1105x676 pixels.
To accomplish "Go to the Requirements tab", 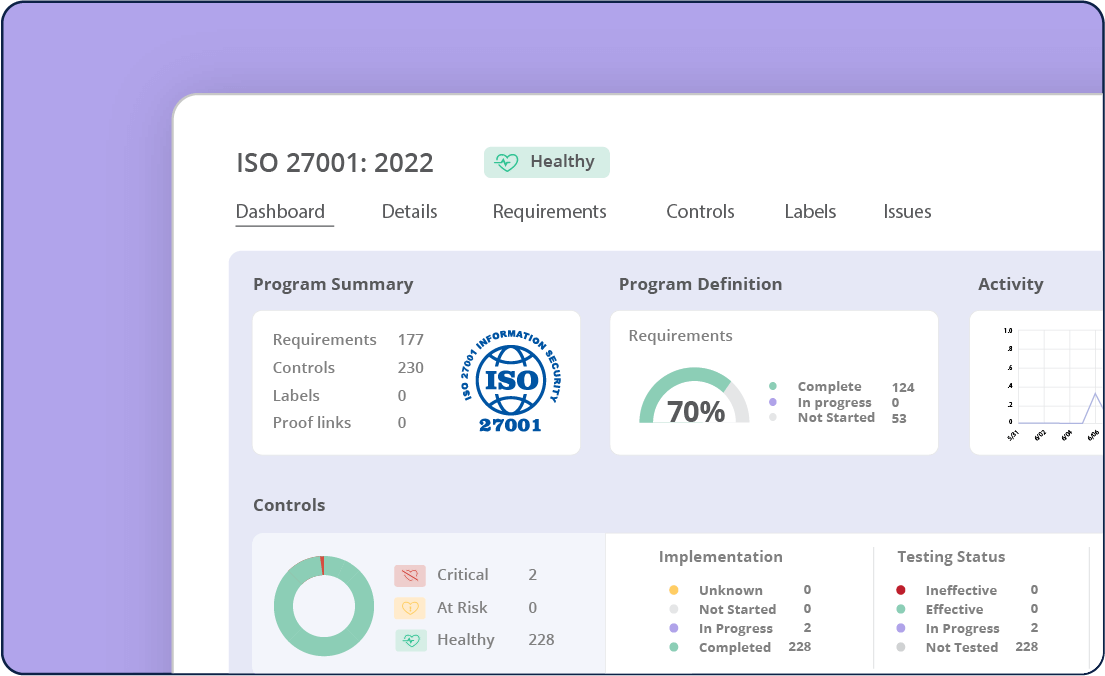I will tap(550, 211).
